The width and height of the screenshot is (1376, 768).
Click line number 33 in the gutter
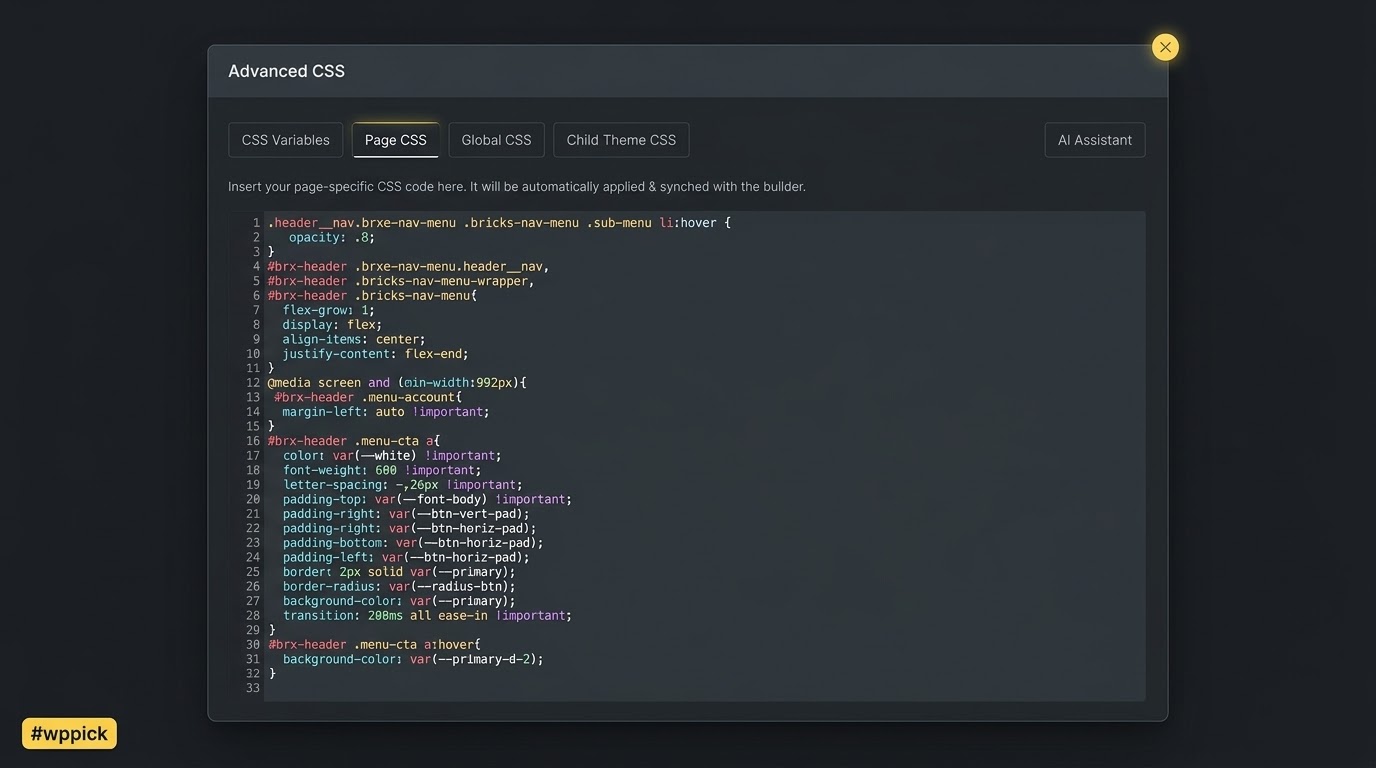click(x=252, y=688)
